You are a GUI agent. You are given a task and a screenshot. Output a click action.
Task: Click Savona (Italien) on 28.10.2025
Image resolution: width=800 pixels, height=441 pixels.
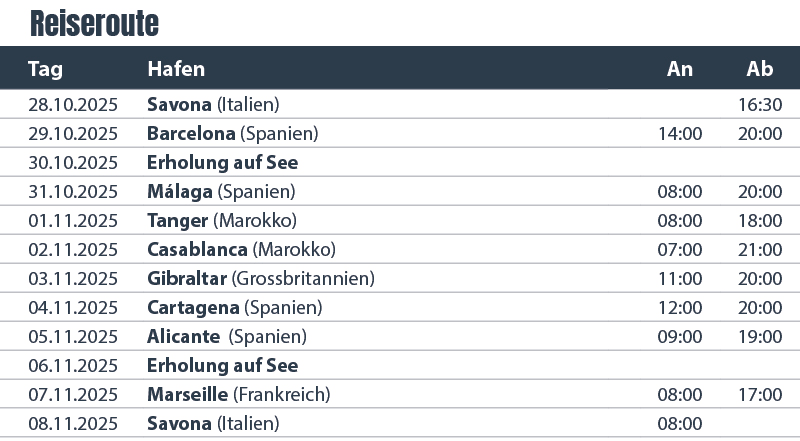(213, 104)
